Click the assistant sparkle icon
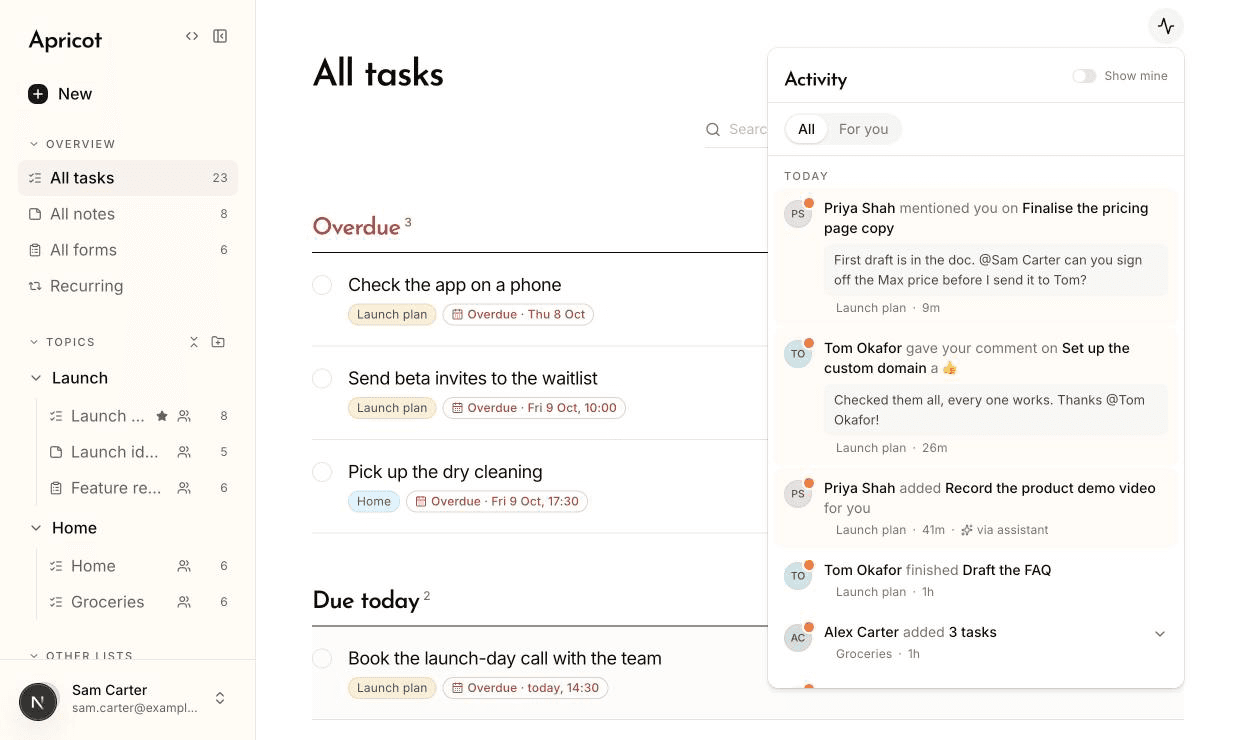Screen dimensions: 1240x740 click(967, 530)
